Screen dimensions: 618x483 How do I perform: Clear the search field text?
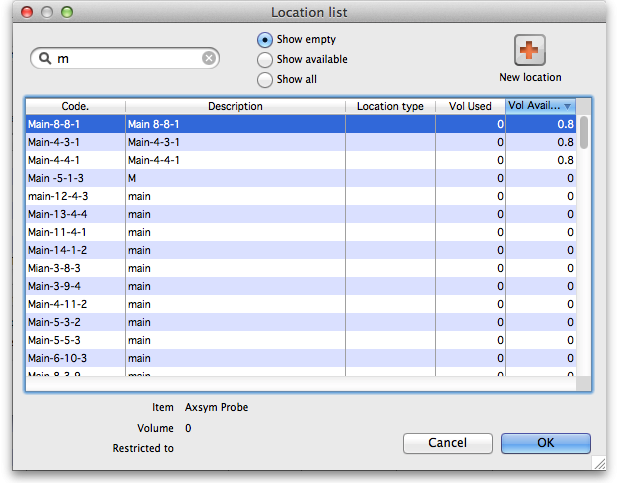coord(209,59)
